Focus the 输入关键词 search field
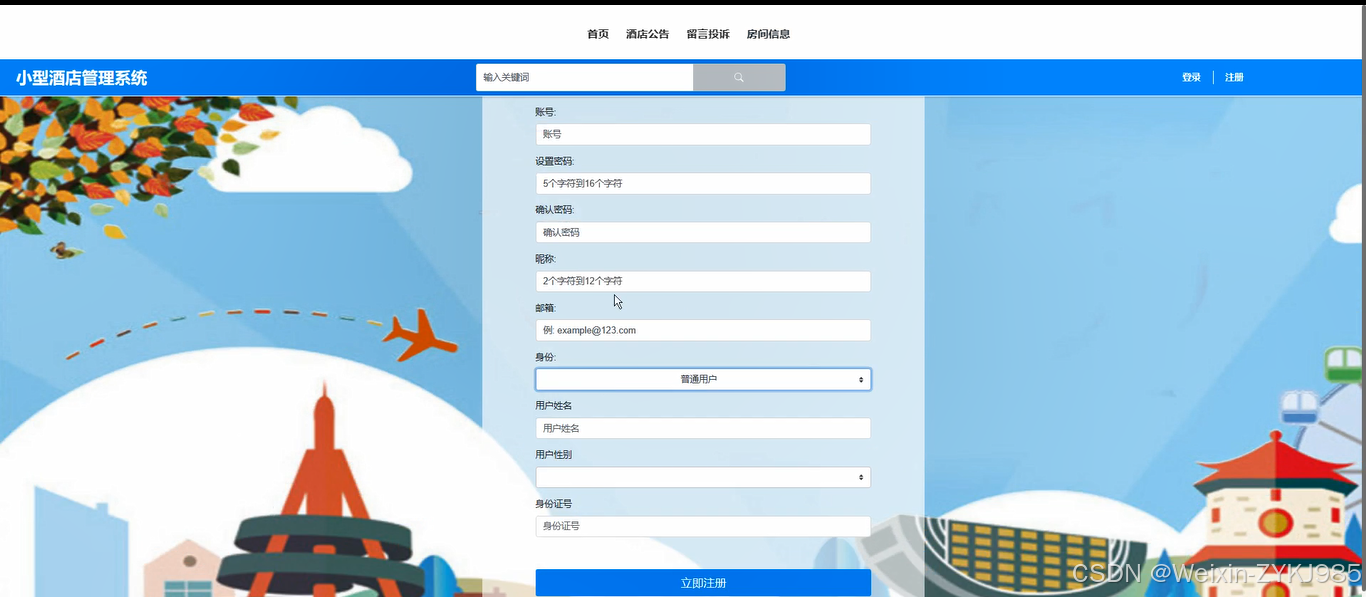Screen dimensions: 1366x597 point(584,77)
